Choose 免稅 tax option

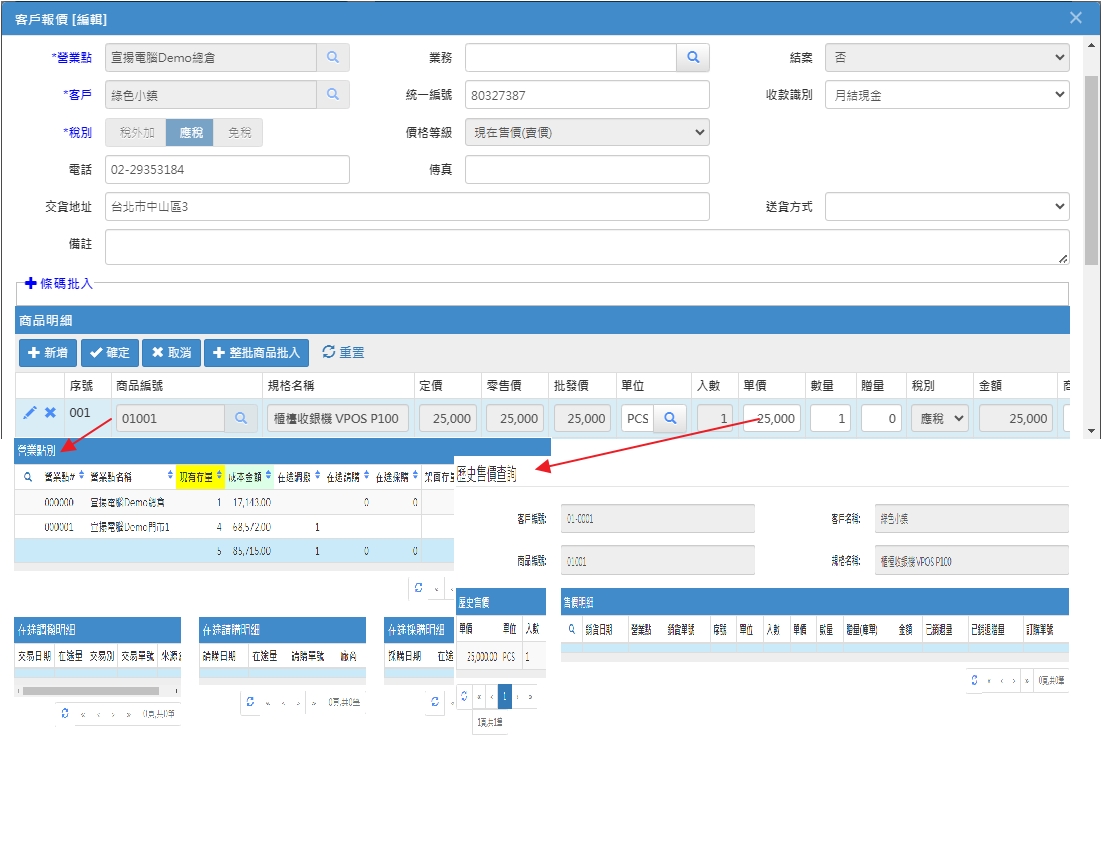[240, 132]
